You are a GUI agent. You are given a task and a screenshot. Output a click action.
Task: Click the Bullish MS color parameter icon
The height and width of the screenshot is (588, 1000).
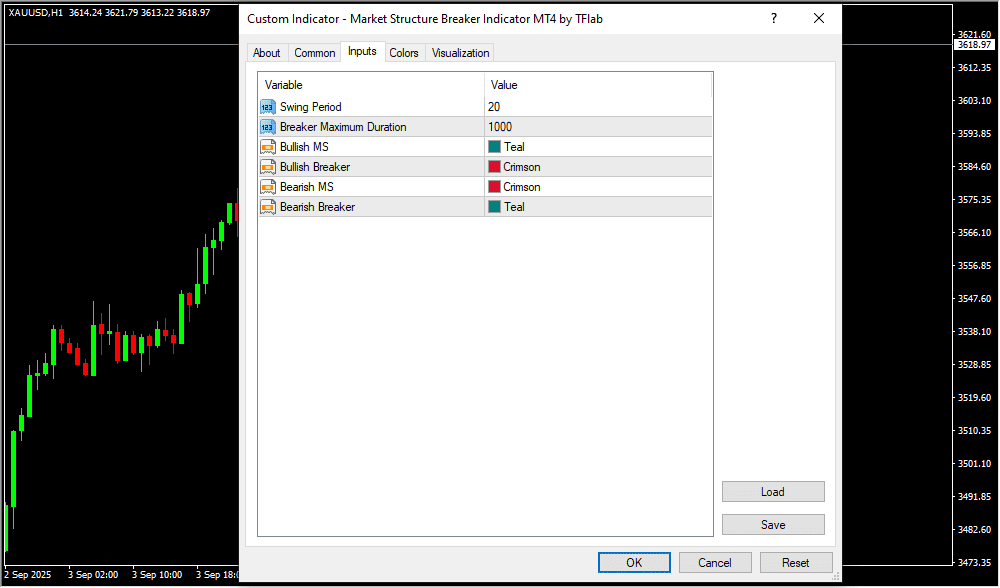[x=267, y=147]
